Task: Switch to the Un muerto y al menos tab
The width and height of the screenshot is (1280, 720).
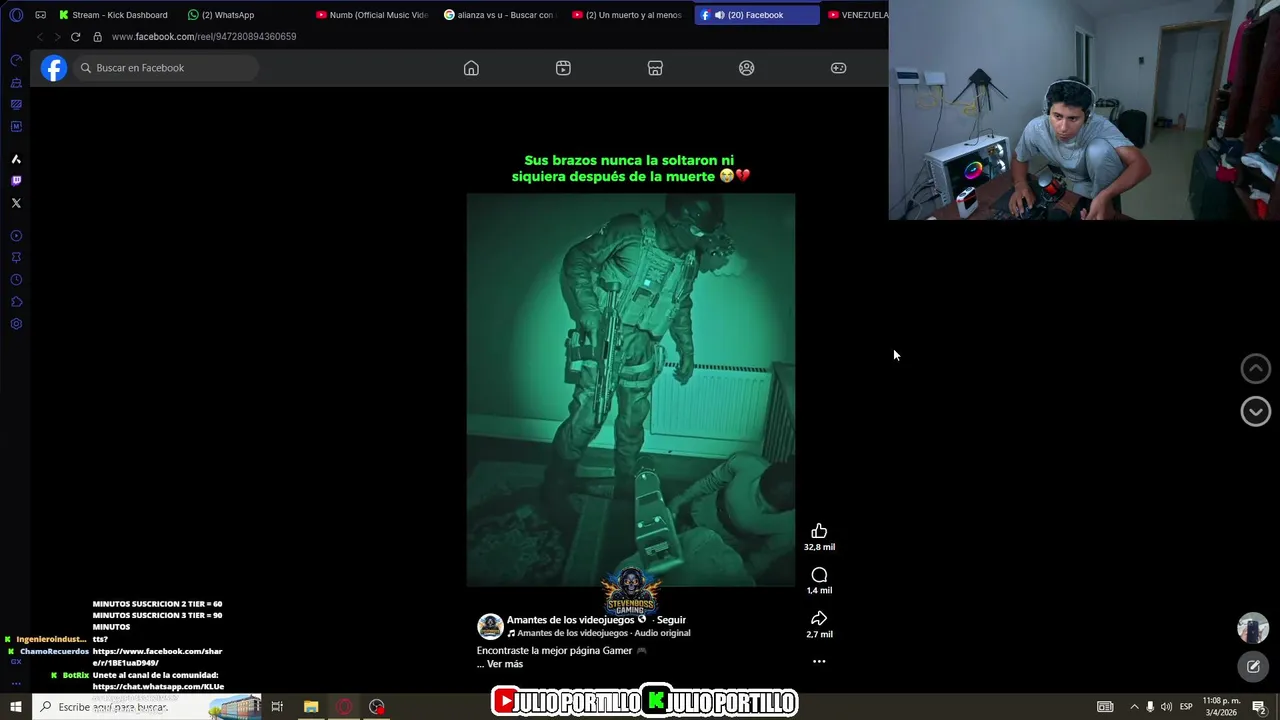Action: [x=629, y=15]
